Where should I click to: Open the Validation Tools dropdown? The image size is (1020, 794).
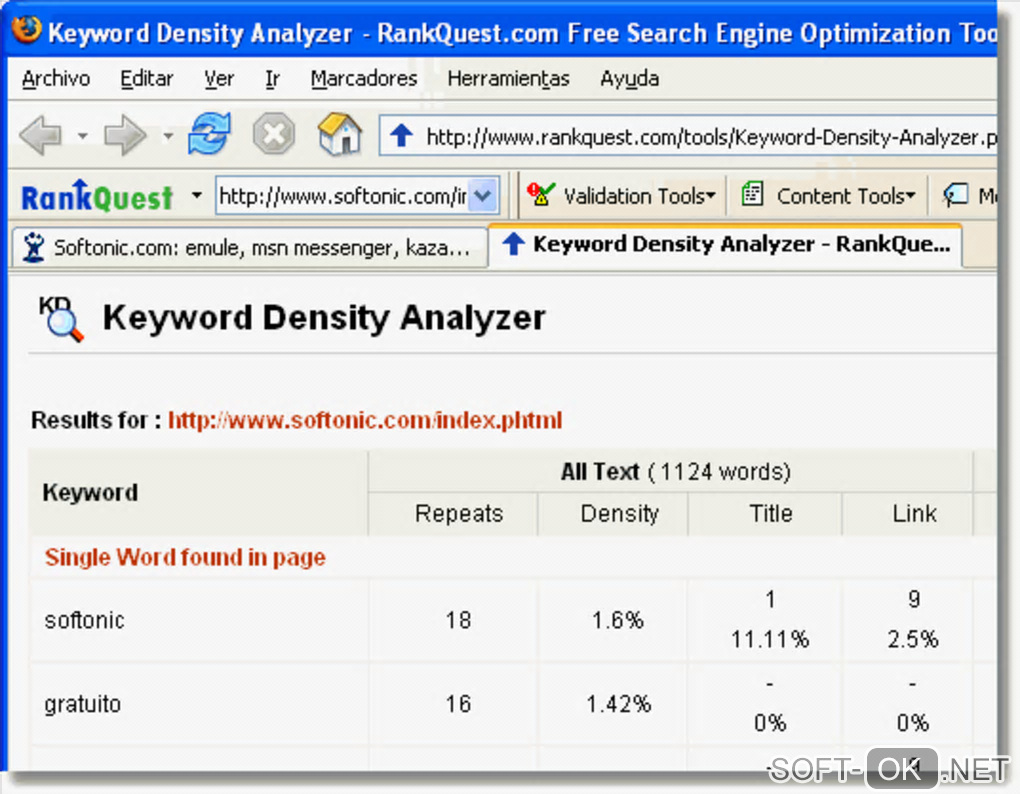(x=711, y=195)
